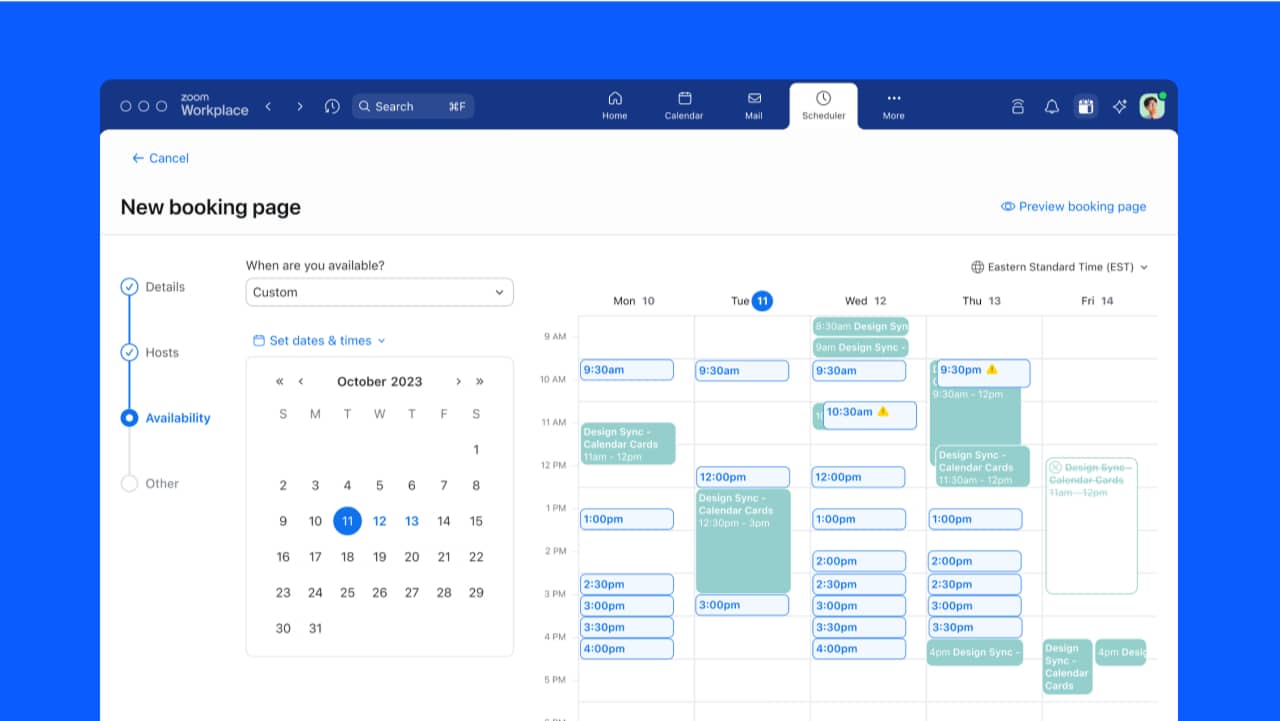
Task: Expand the Custom availability dropdown
Action: tap(379, 292)
